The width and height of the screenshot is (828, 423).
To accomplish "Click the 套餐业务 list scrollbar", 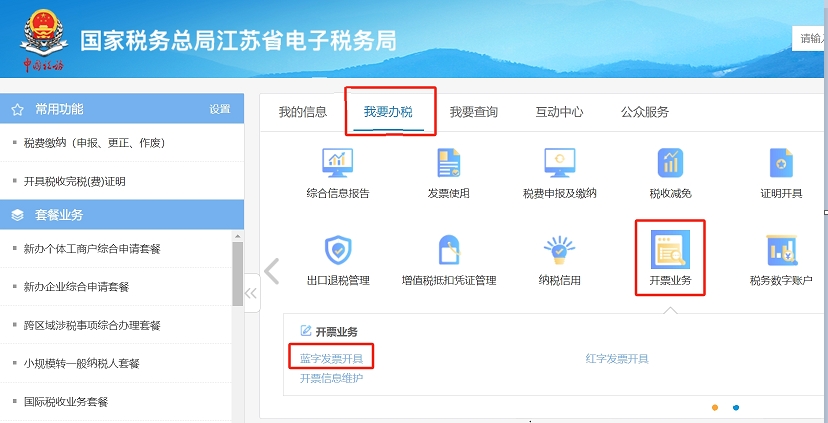I will click(x=238, y=274).
